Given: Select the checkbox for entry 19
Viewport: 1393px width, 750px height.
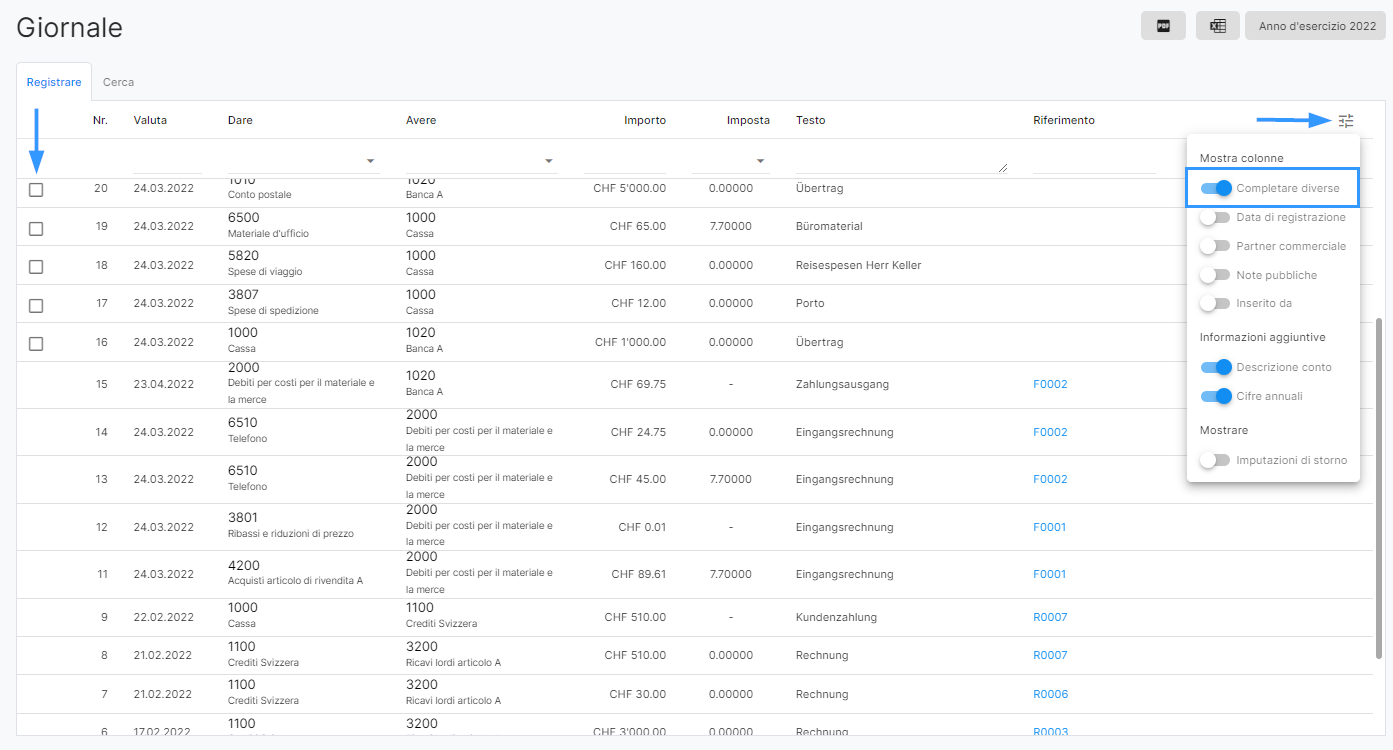Looking at the screenshot, I should [36, 228].
